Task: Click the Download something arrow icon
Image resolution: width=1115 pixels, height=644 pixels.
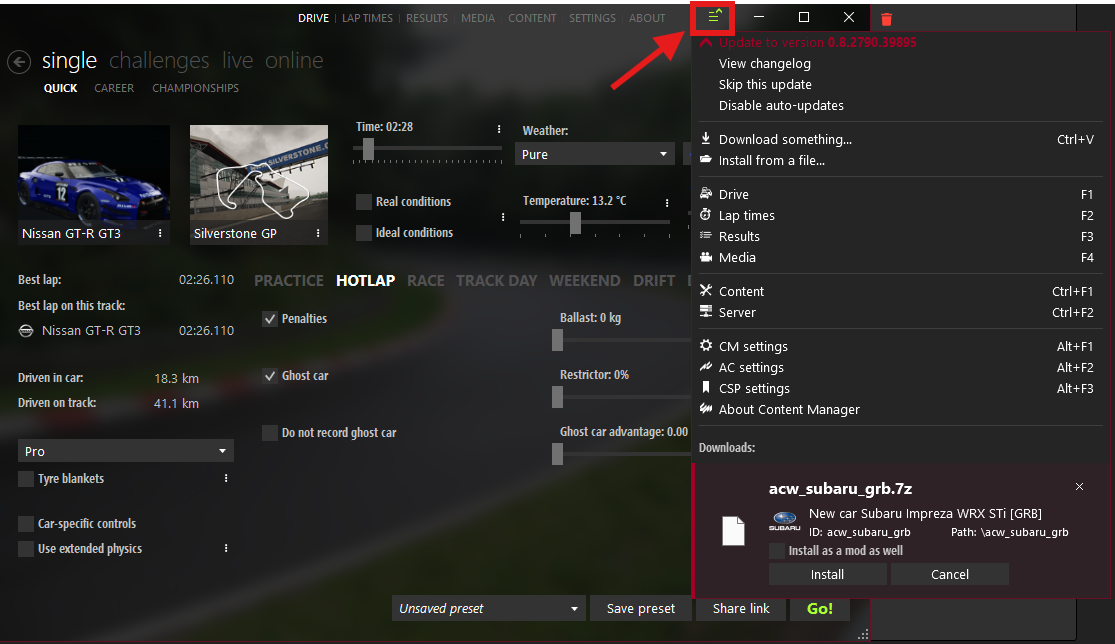Action: [705, 139]
